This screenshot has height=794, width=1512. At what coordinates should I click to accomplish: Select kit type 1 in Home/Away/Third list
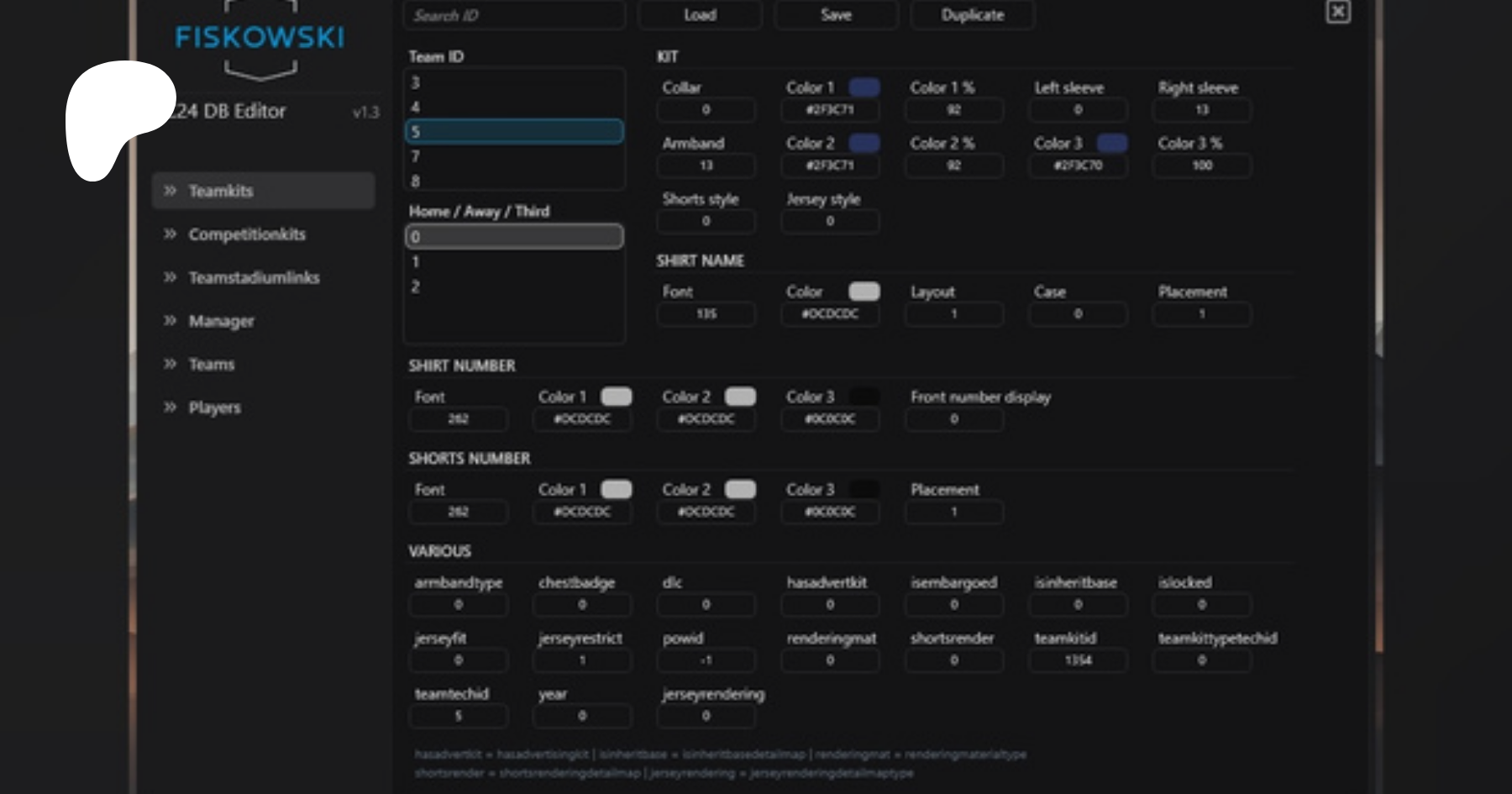pyautogui.click(x=514, y=262)
